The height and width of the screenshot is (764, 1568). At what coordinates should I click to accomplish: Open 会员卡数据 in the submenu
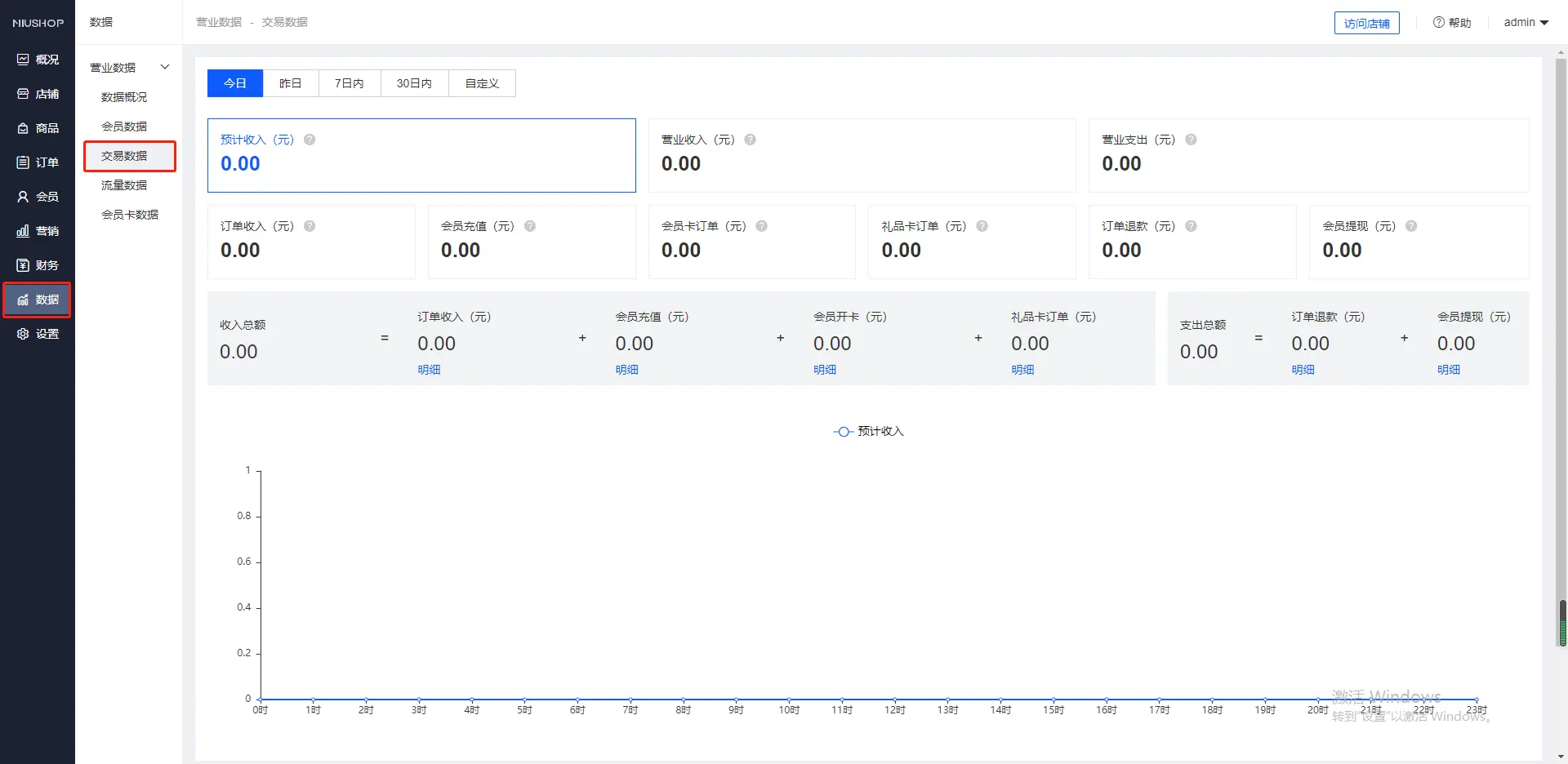[x=130, y=215]
